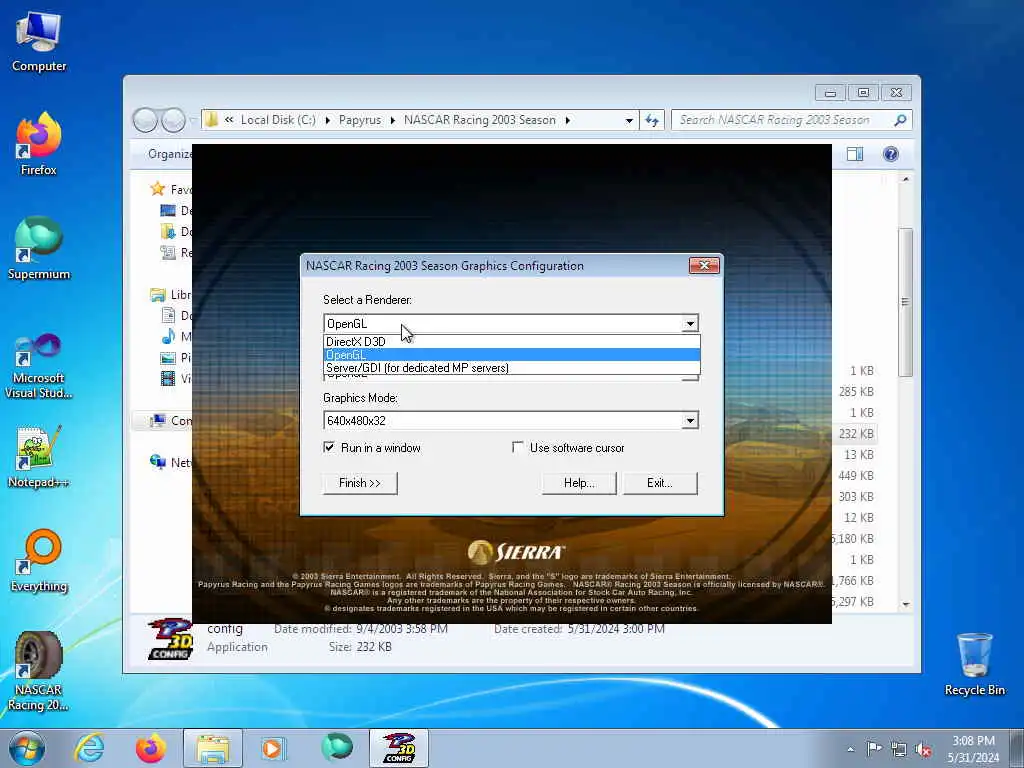This screenshot has height=768, width=1024.
Task: Expand the address bar history dropdown
Action: click(x=629, y=120)
